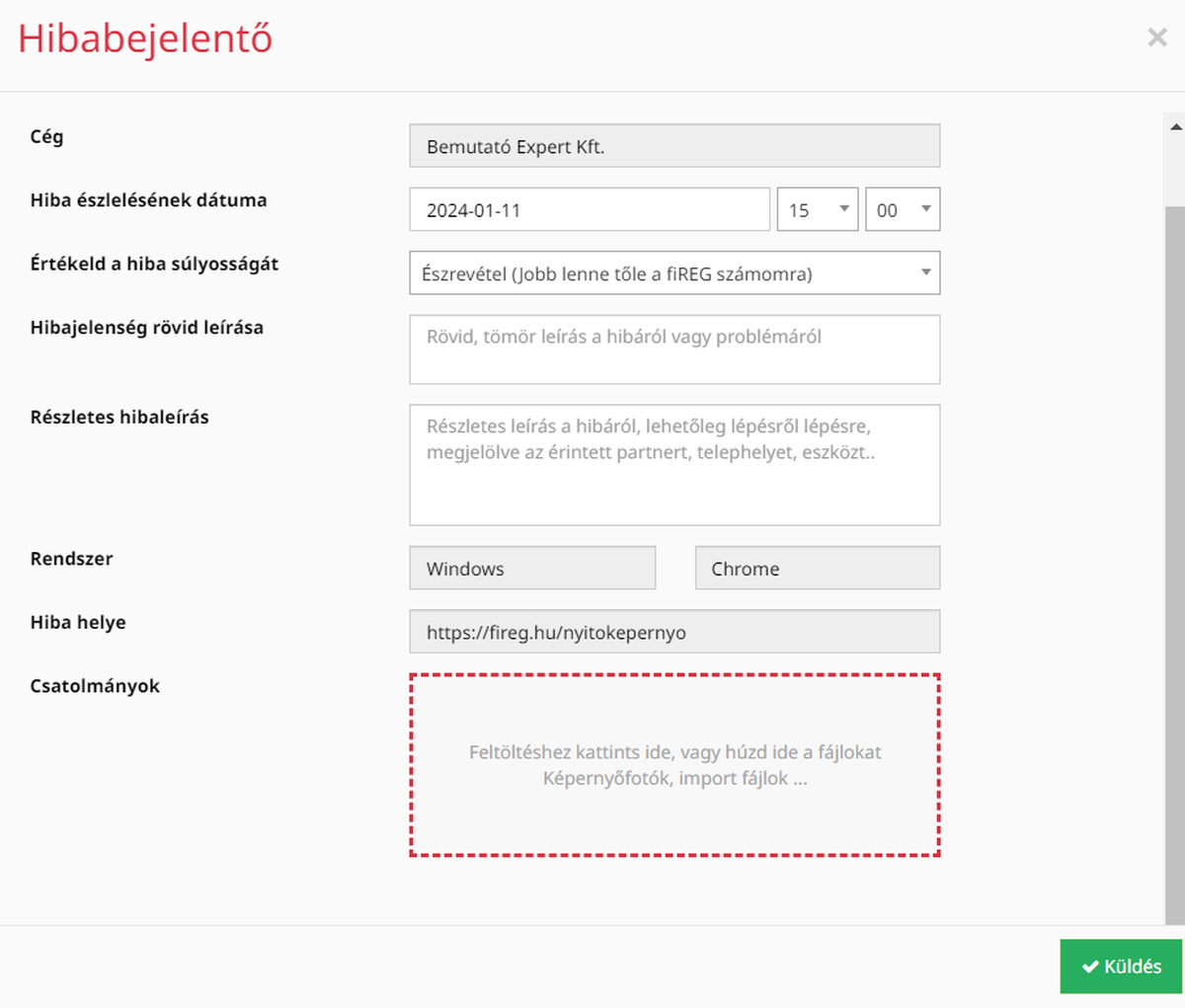Click the attachment upload drop zone
The height and width of the screenshot is (1008, 1185).
tap(674, 765)
